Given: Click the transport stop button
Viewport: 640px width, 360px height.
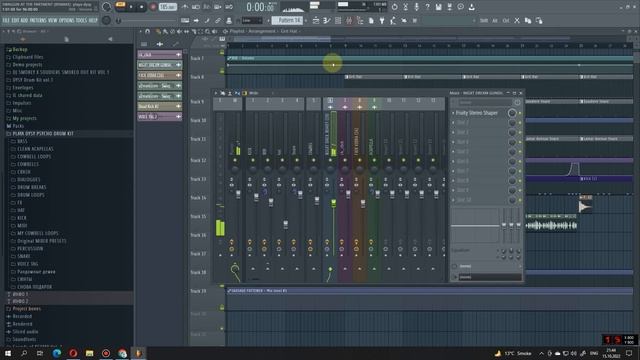Looking at the screenshot, I should 142,7.
